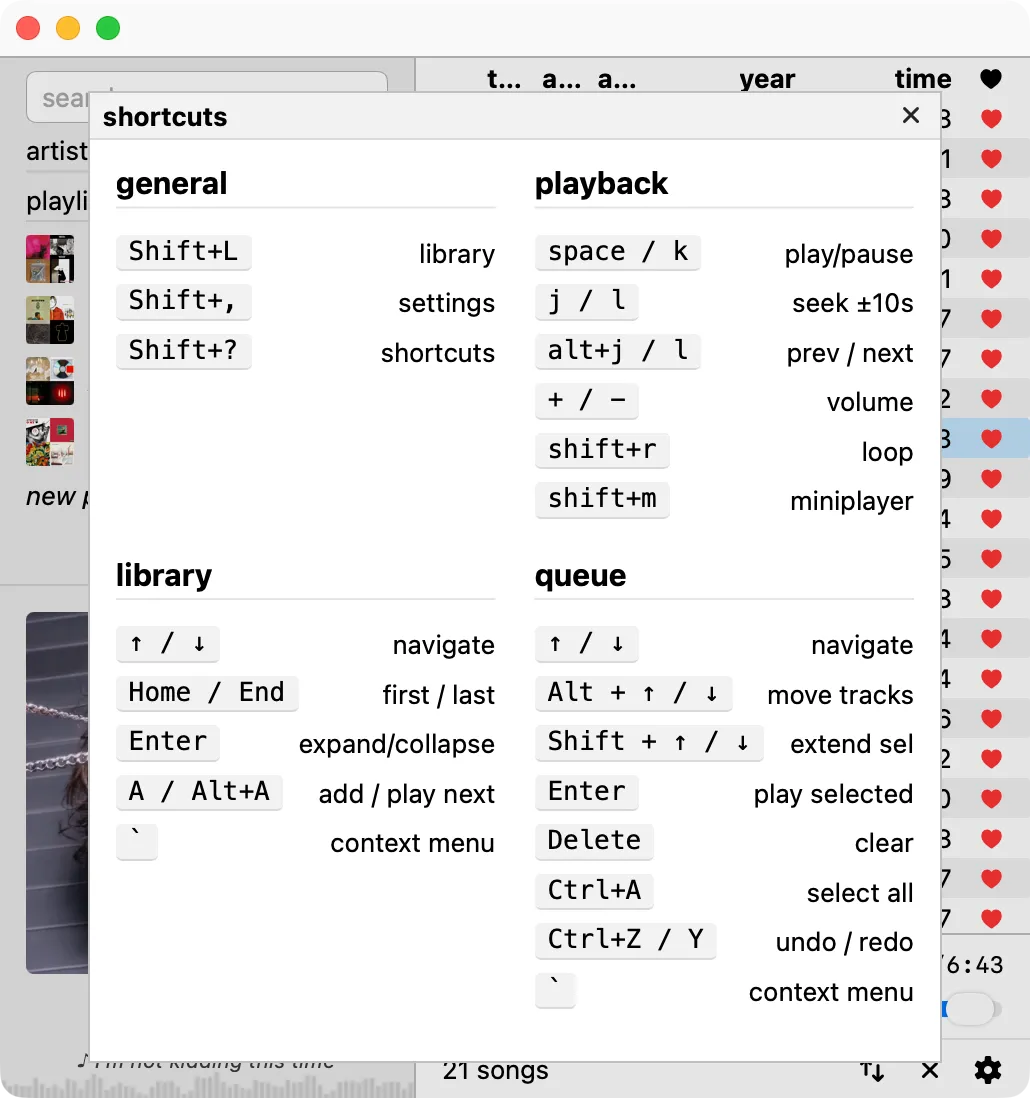Viewport: 1030px width, 1098px height.
Task: Focus the search field
Action: 207,97
